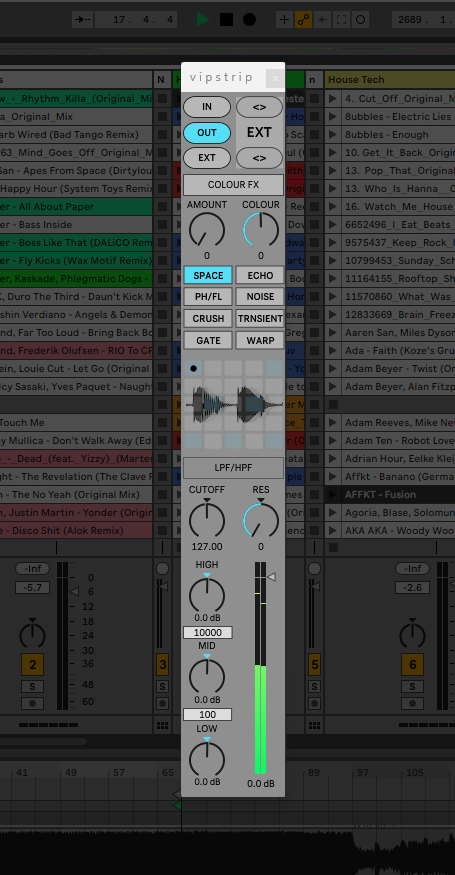This screenshot has width=455, height=875.
Task: Enable the IN routing button in vipstrip
Action: (207, 107)
